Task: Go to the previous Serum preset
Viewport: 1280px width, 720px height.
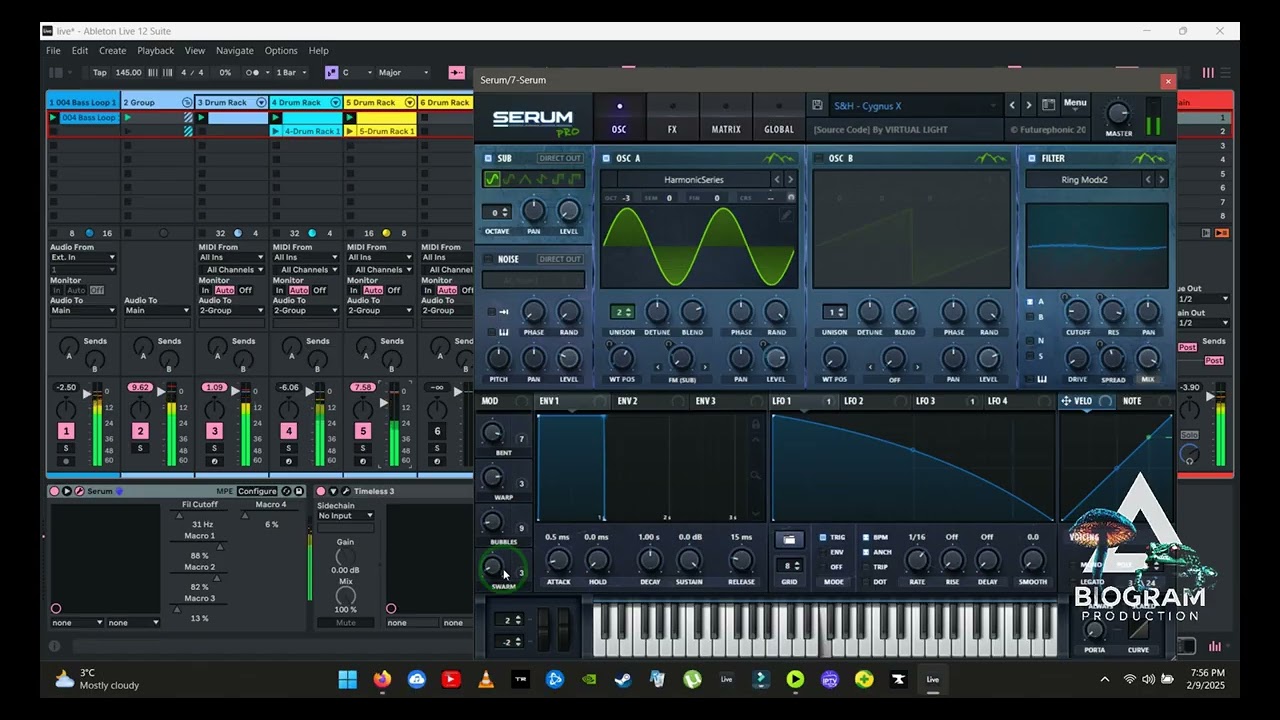Action: pos(1012,105)
